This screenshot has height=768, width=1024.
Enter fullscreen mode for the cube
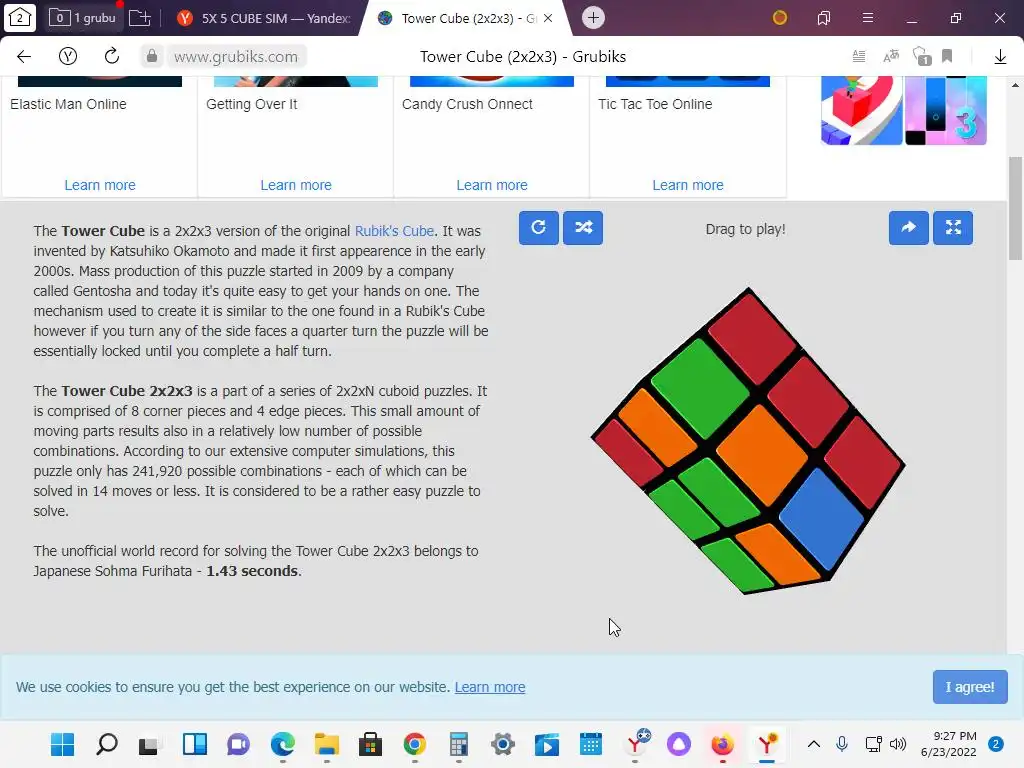click(x=953, y=228)
